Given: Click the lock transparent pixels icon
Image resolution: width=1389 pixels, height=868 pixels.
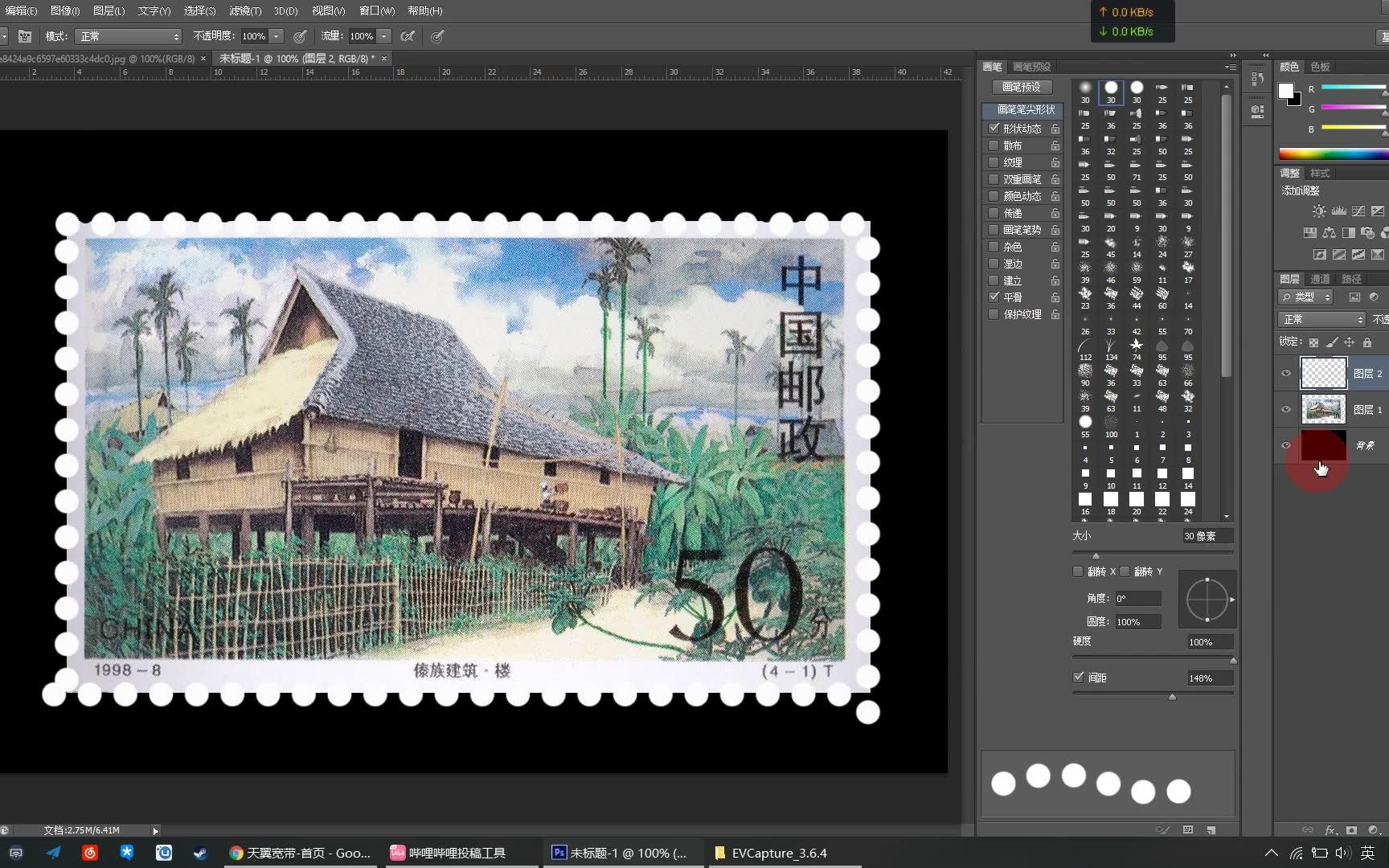Looking at the screenshot, I should (1313, 342).
